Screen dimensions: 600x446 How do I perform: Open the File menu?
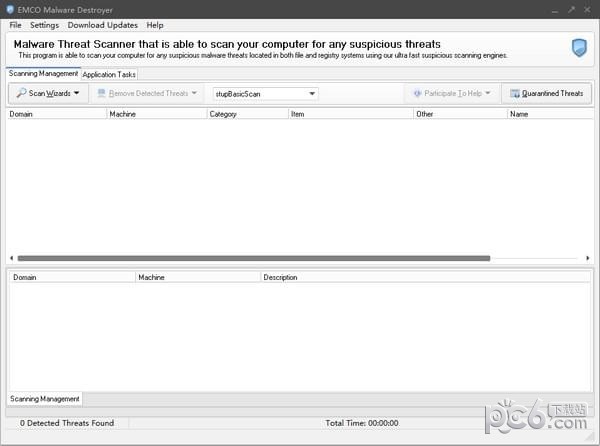tap(15, 25)
